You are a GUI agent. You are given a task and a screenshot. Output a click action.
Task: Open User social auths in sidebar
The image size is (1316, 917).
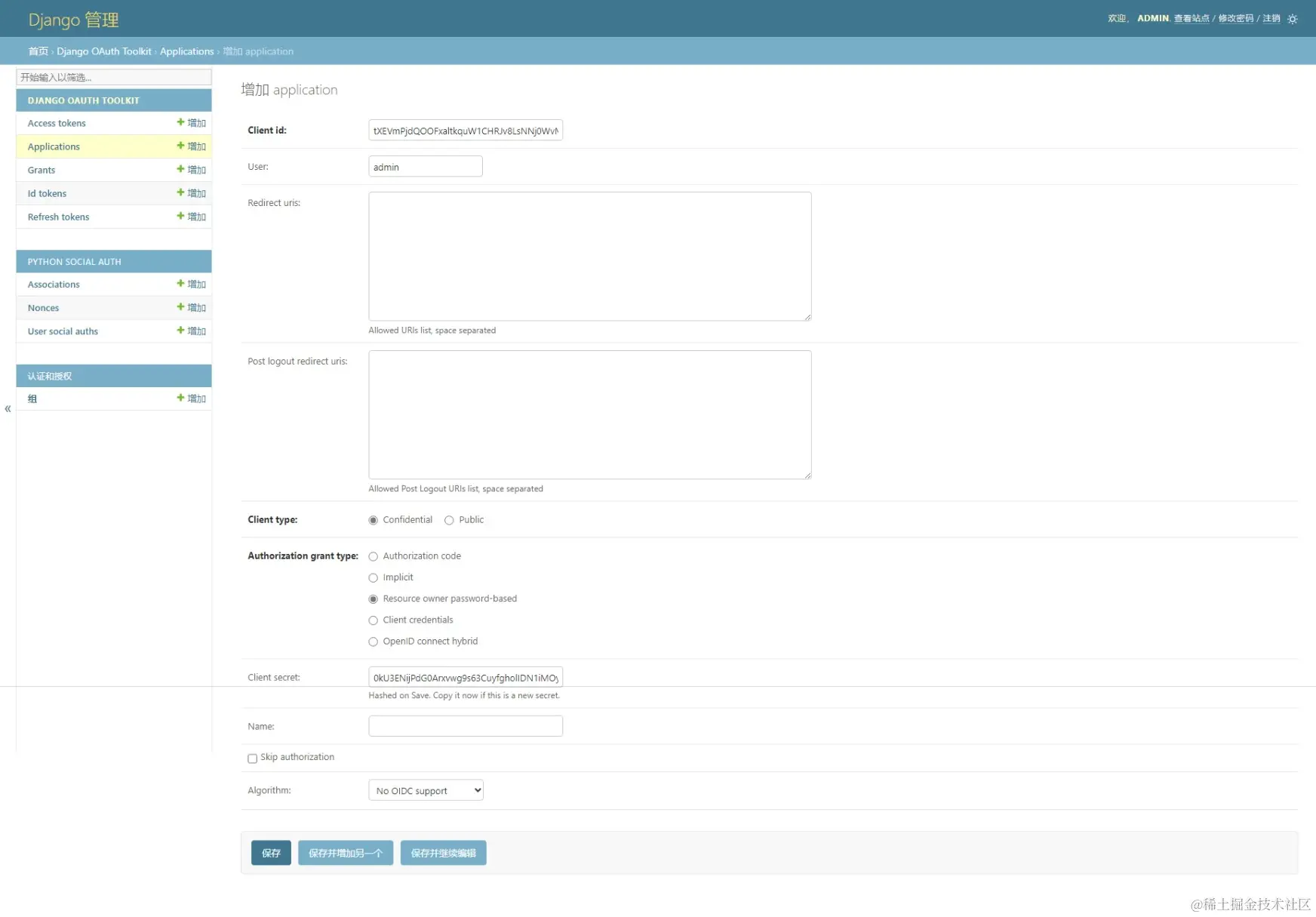[x=63, y=331]
